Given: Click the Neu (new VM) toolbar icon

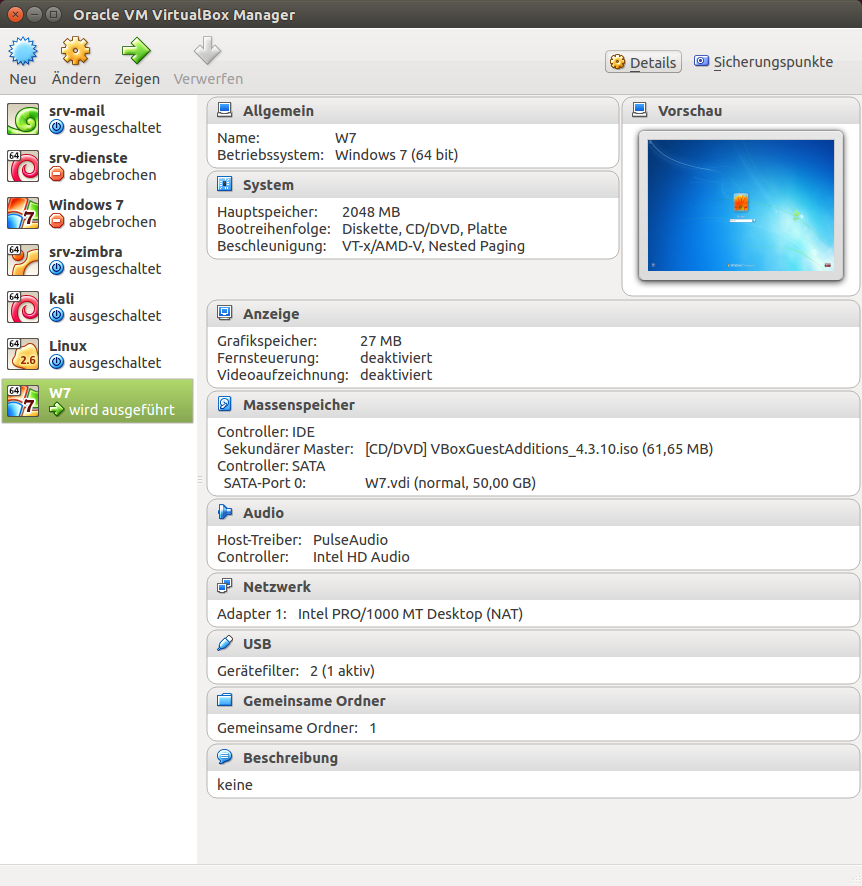Looking at the screenshot, I should pos(23,51).
